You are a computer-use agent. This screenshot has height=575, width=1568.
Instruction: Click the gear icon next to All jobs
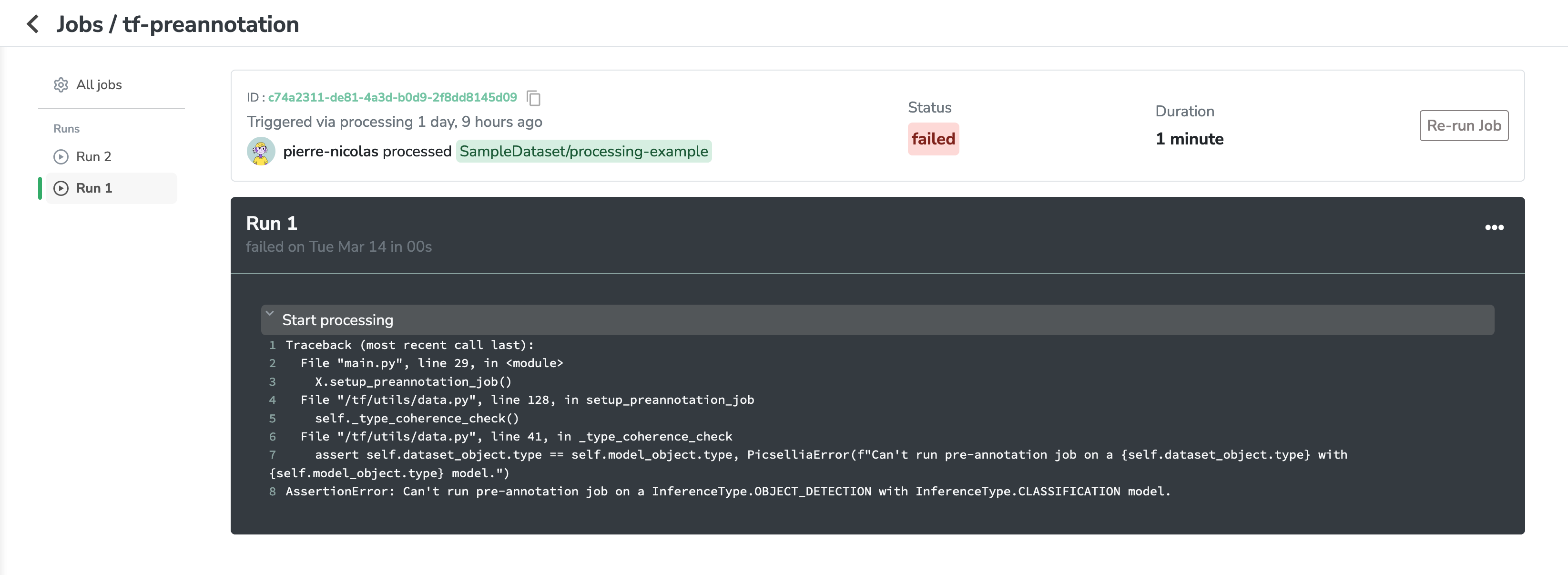pyautogui.click(x=61, y=85)
